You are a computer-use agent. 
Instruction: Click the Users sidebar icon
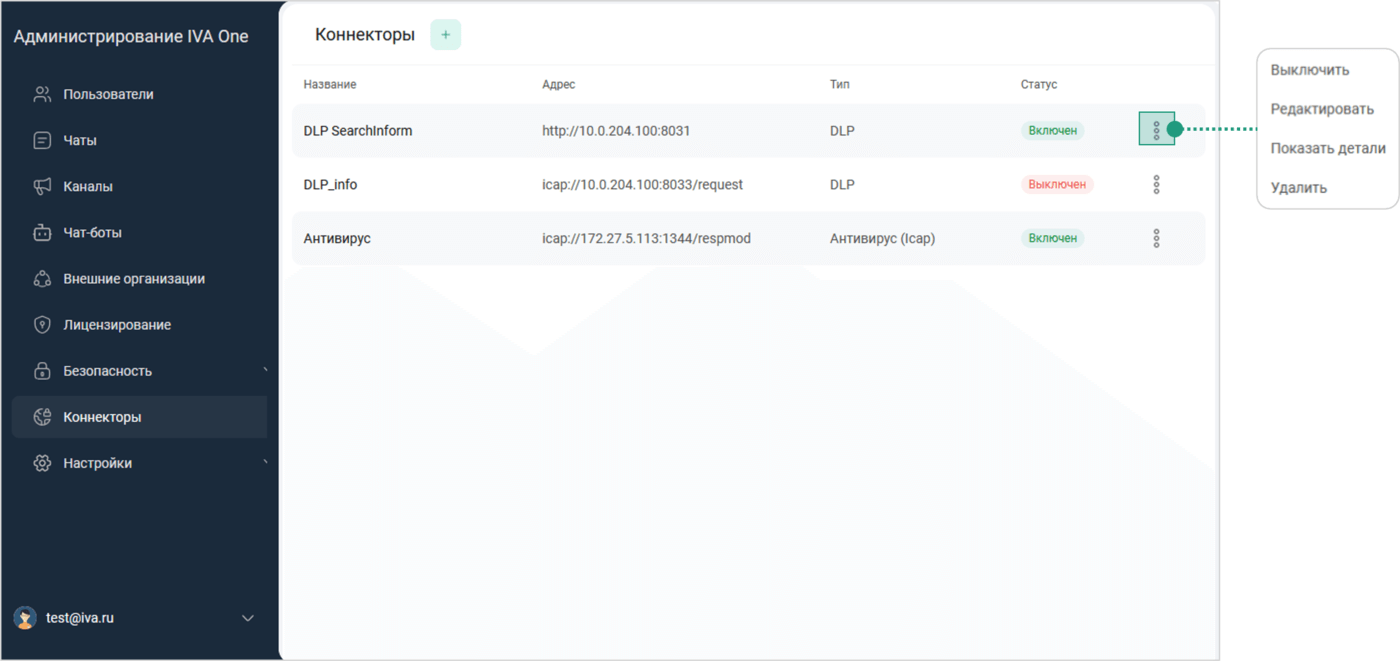pos(42,95)
